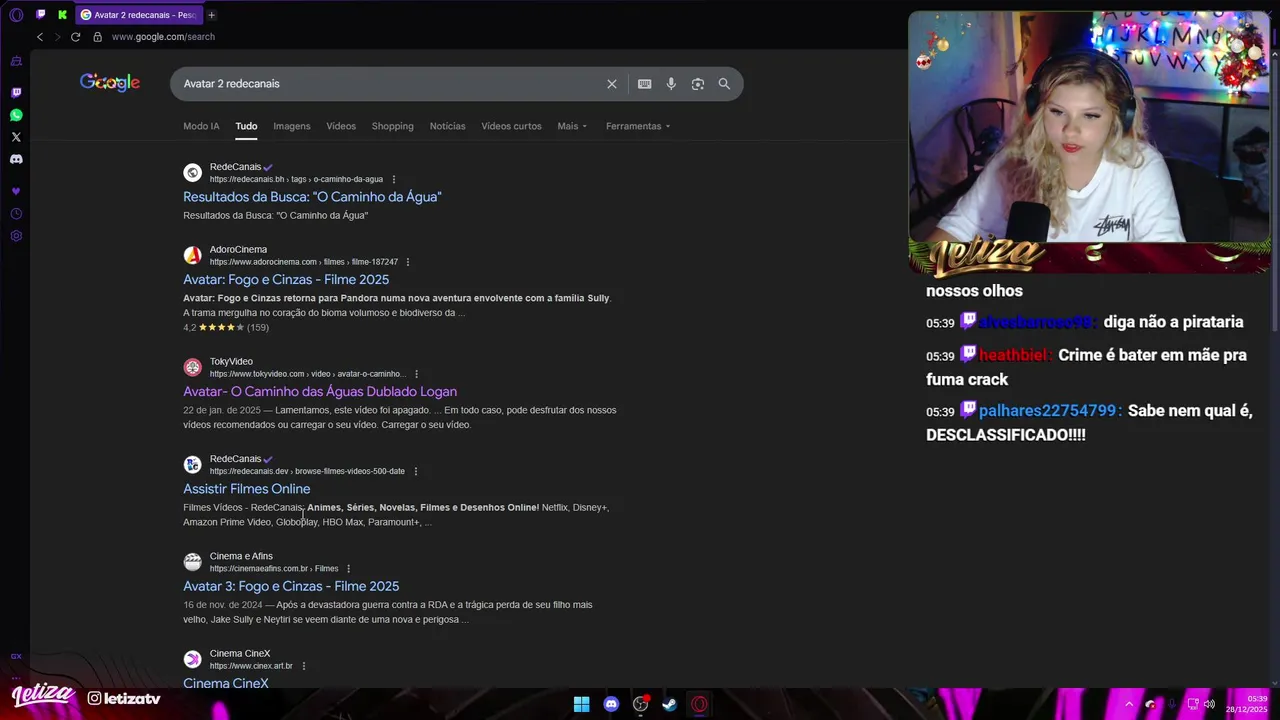This screenshot has width=1280, height=720.
Task: Click the site lock icon in address bar
Action: point(97,37)
